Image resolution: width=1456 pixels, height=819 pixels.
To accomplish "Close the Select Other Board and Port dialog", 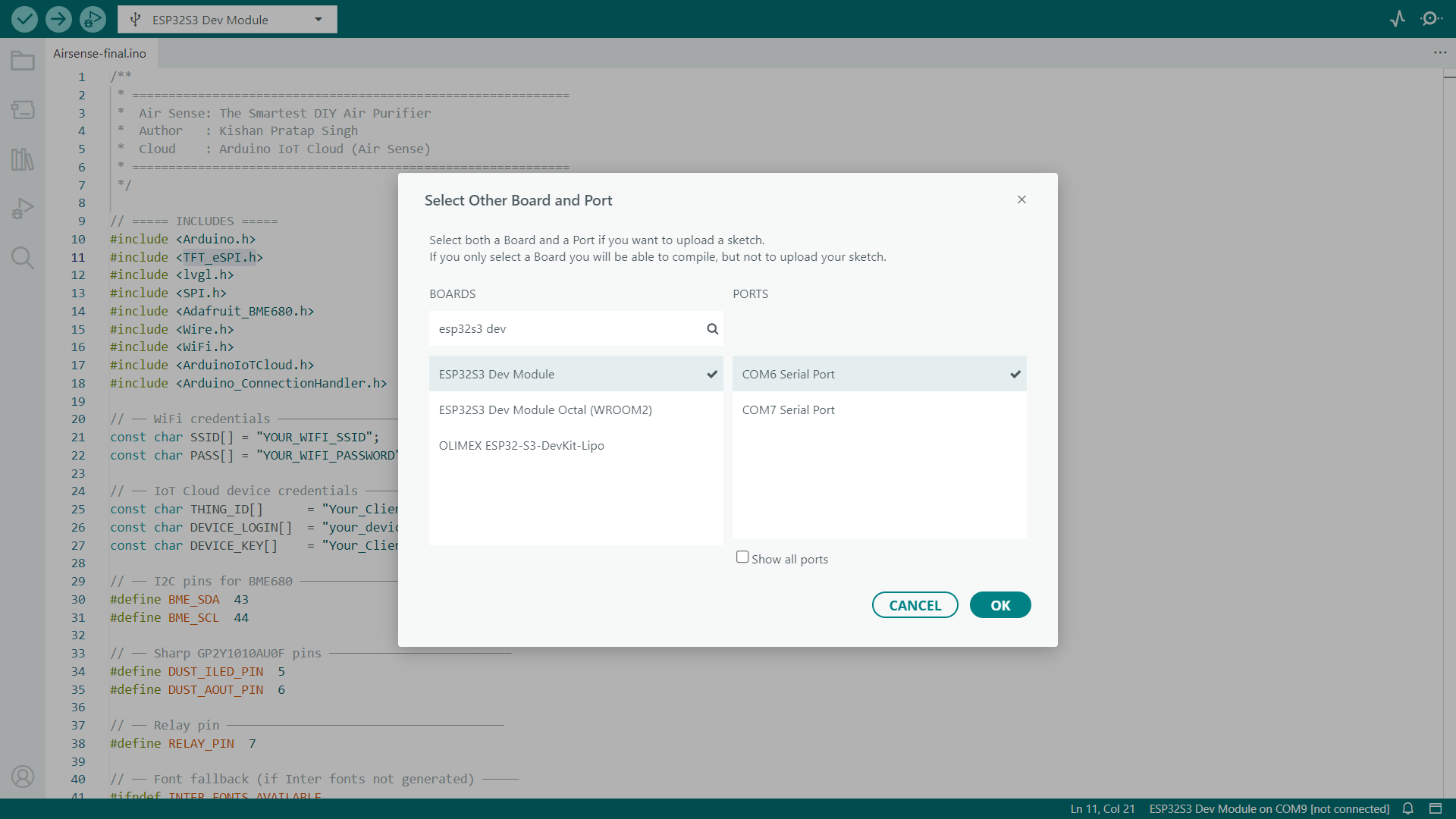I will pyautogui.click(x=1021, y=199).
